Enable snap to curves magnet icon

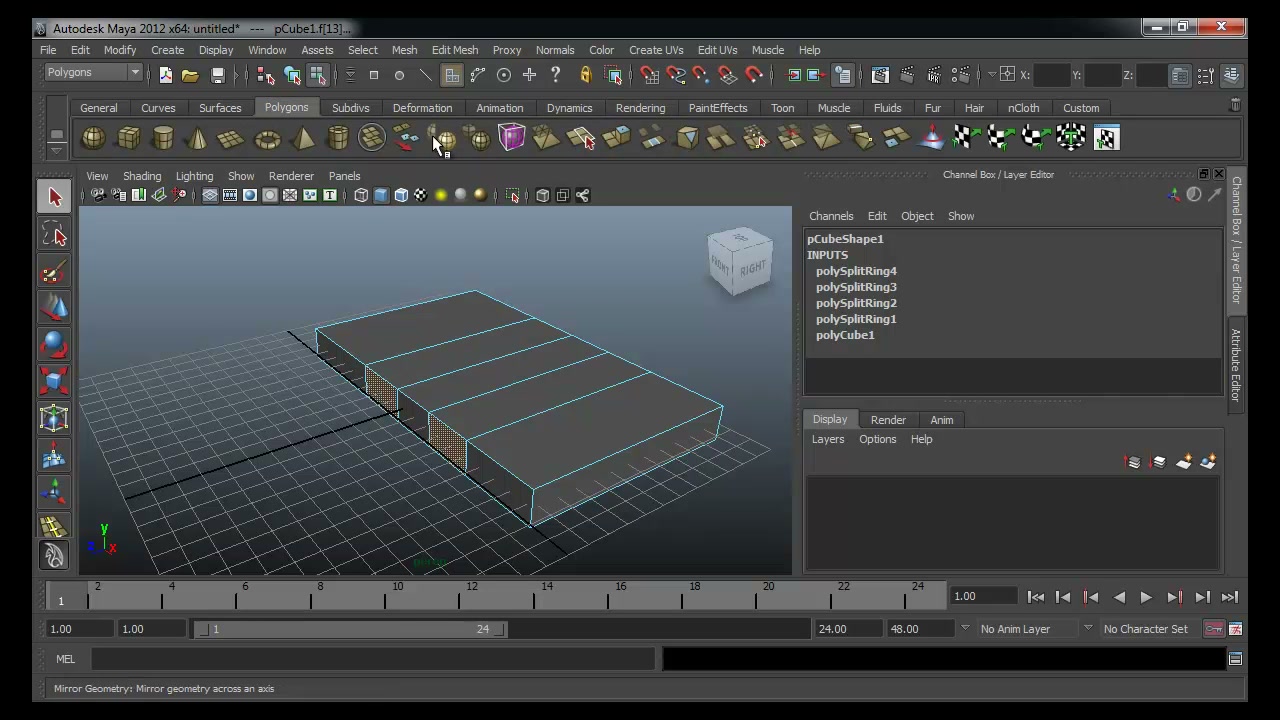coord(676,75)
